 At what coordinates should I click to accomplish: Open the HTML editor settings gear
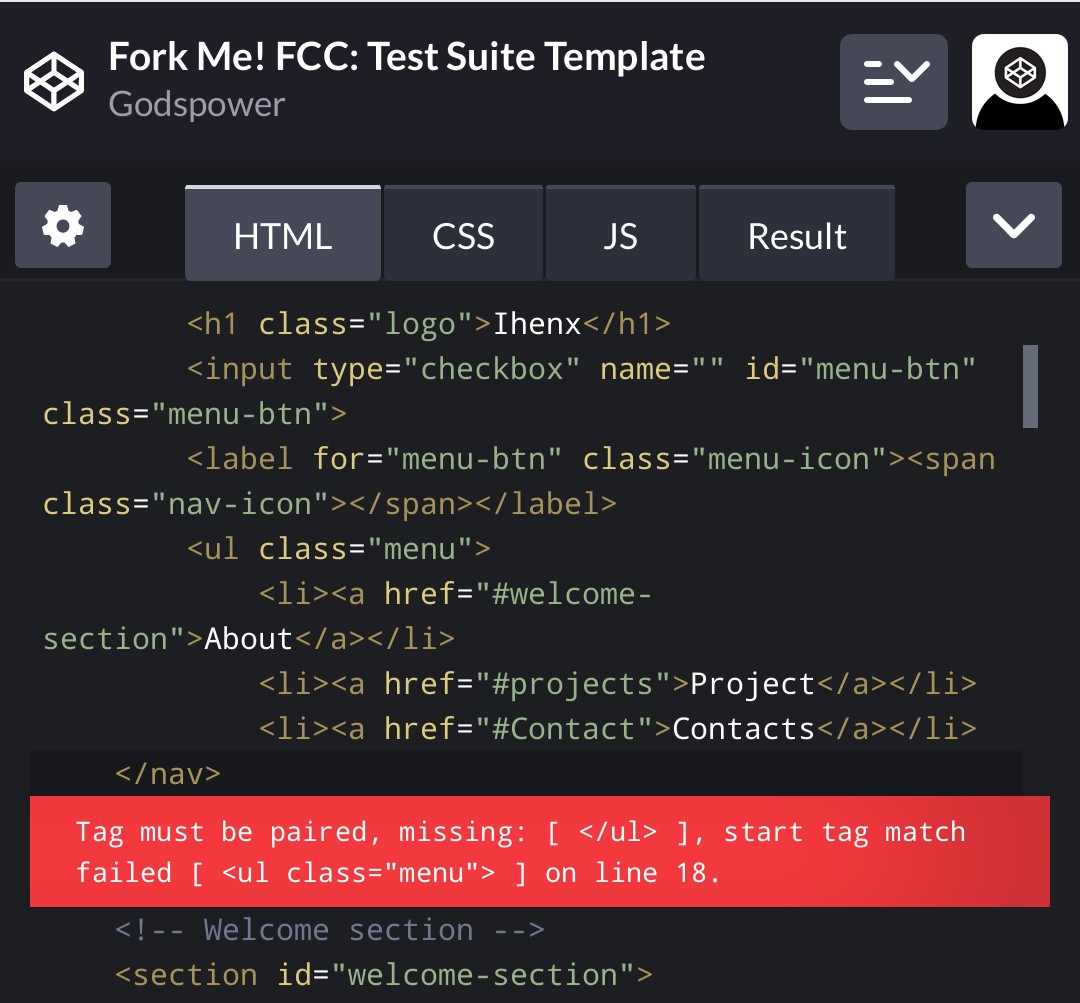click(63, 226)
